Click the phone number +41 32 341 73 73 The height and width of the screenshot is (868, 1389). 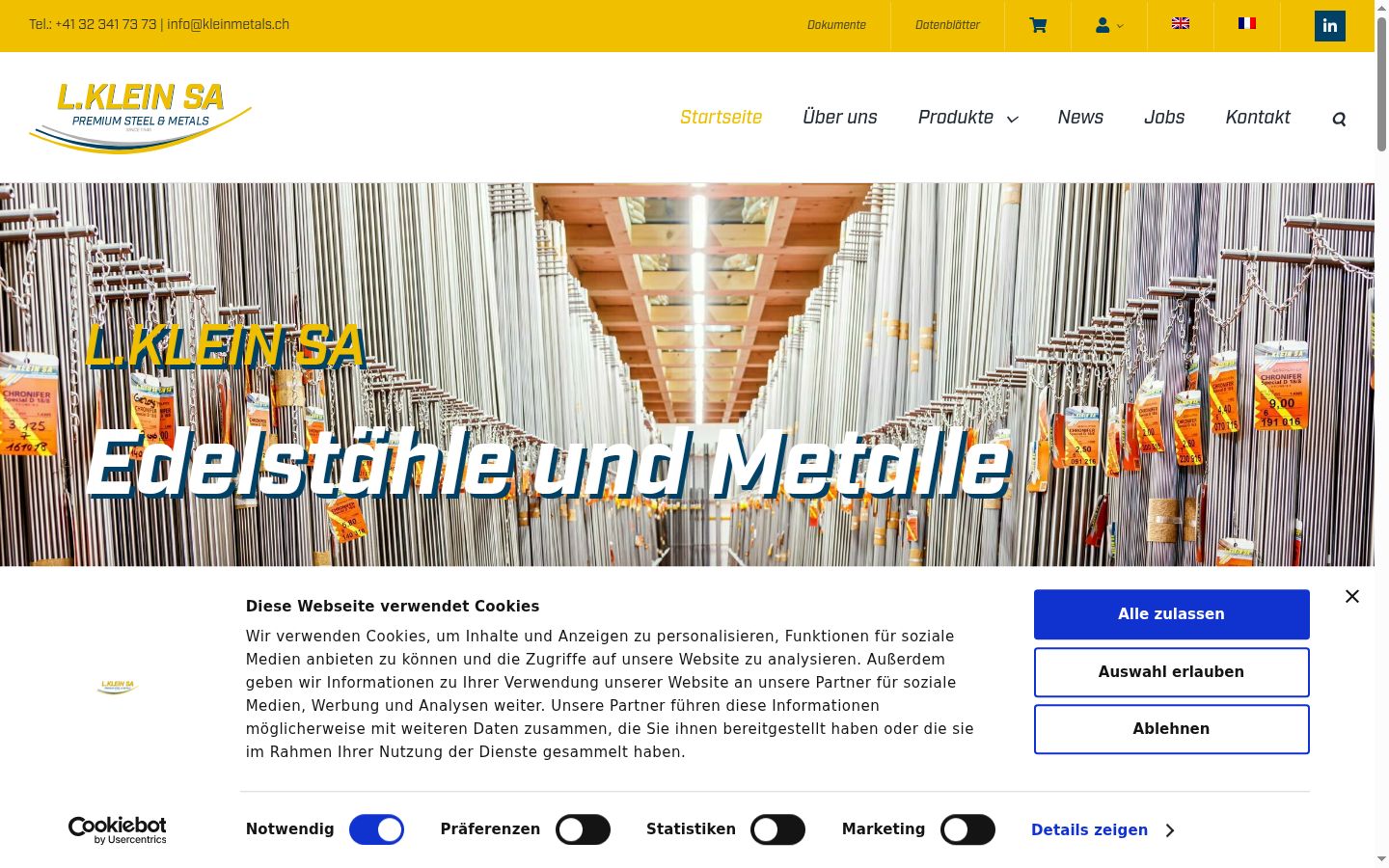click(106, 24)
